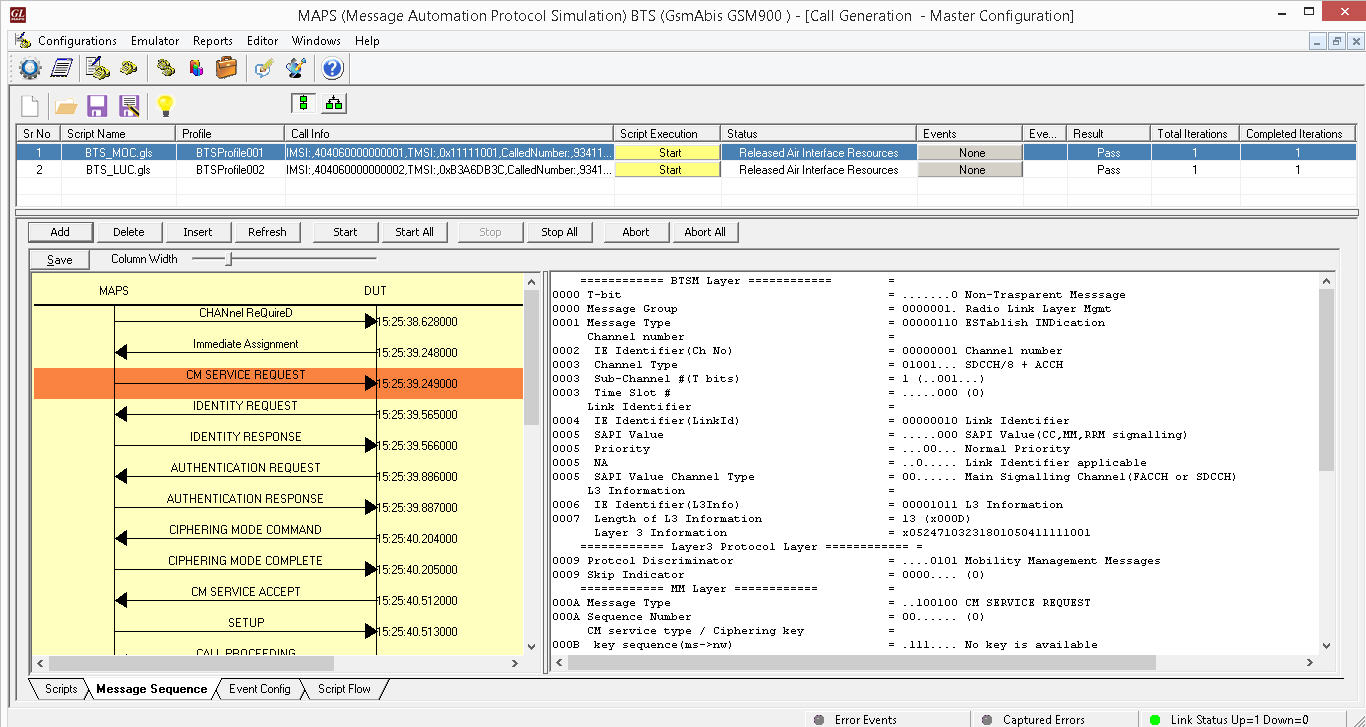Open the Emulator menu
The image size is (1366, 727).
point(155,41)
